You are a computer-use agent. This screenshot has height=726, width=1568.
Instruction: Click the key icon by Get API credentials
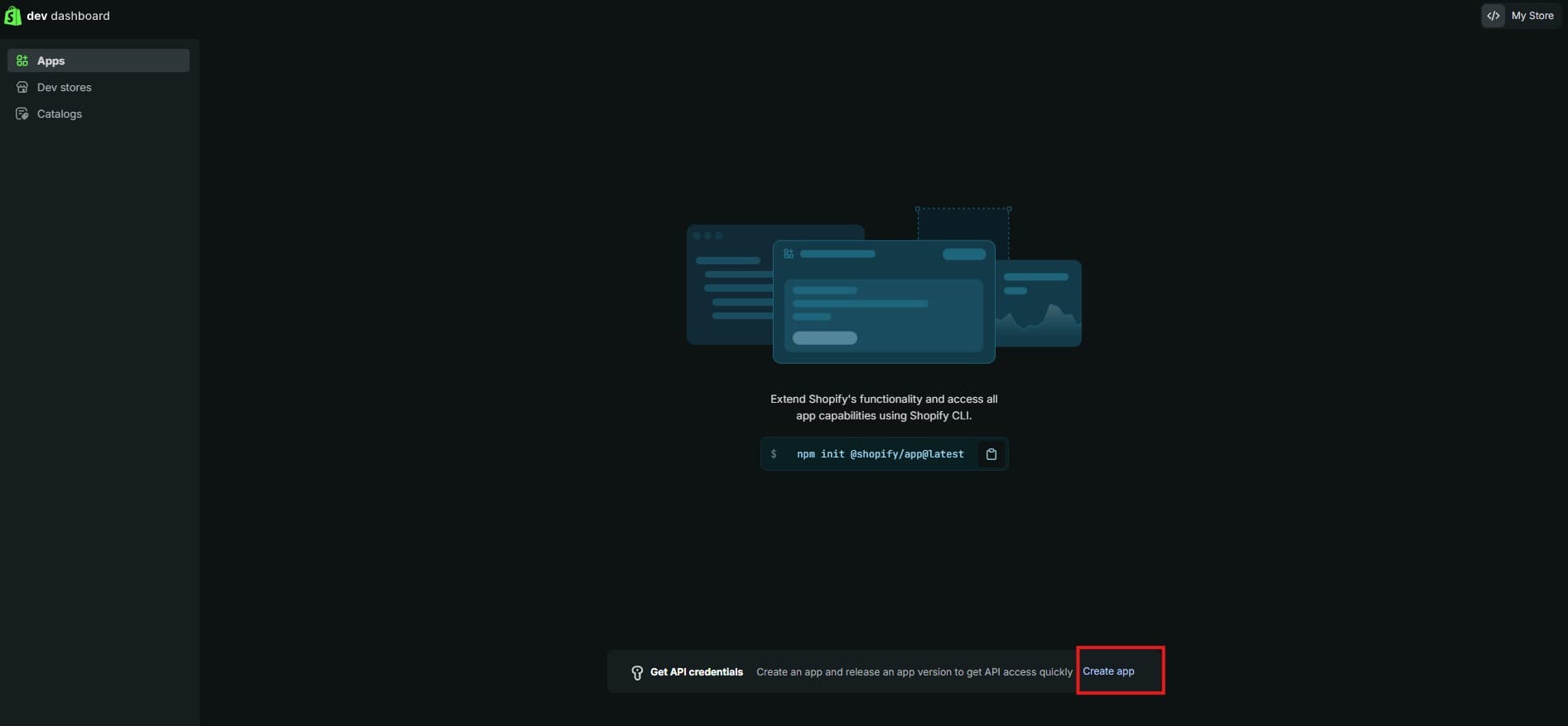637,673
